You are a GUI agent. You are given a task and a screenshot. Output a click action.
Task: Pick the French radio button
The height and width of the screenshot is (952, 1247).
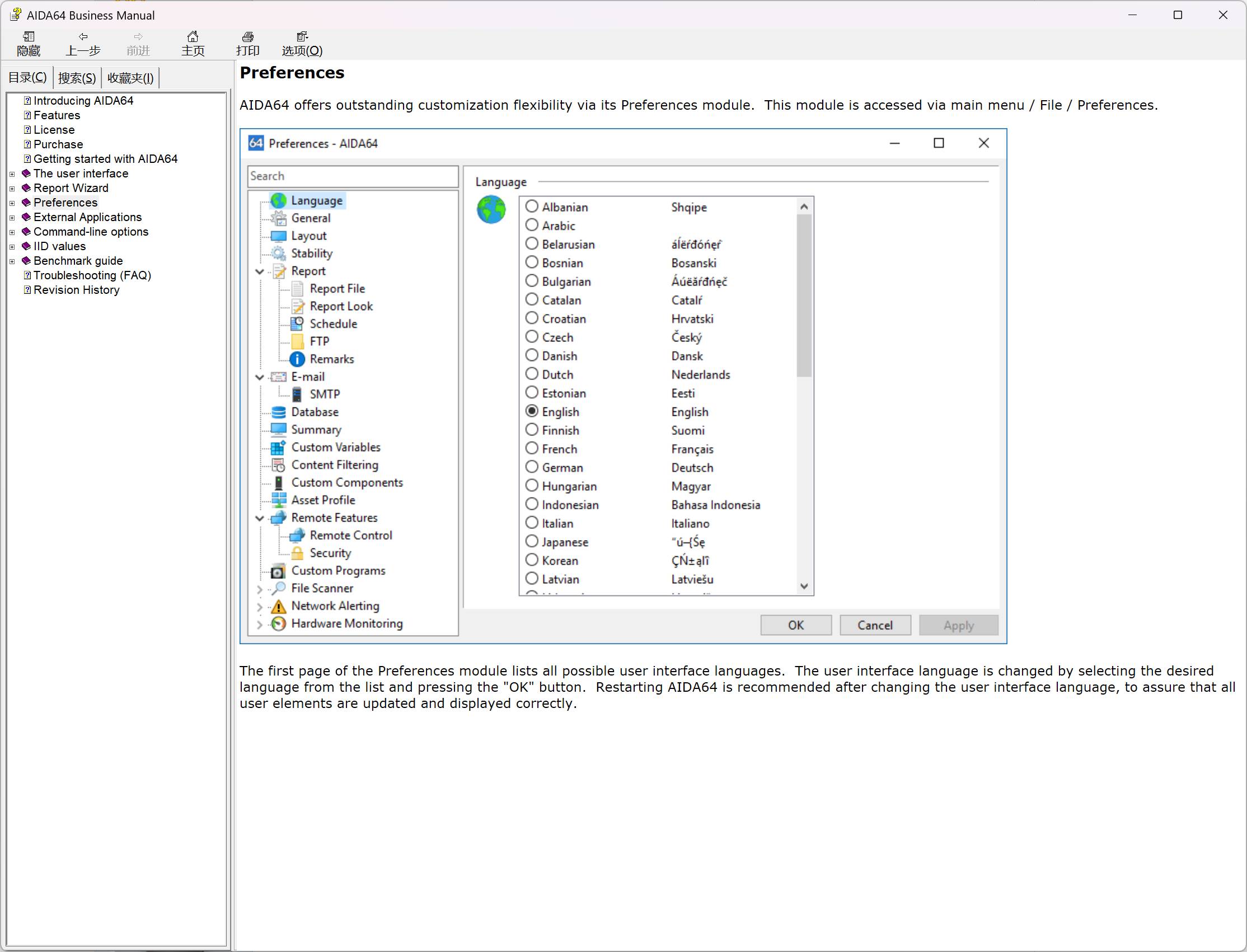coord(532,448)
